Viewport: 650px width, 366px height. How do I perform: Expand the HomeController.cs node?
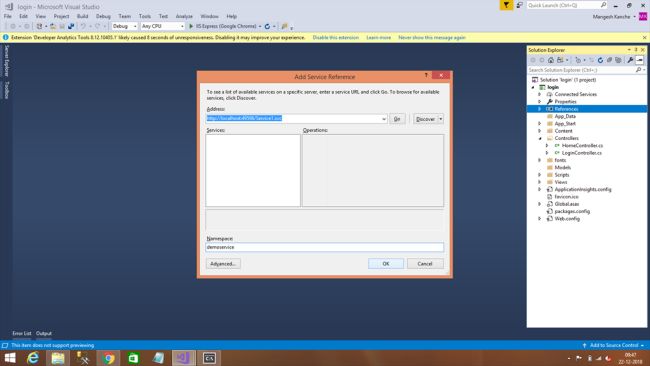(x=547, y=145)
